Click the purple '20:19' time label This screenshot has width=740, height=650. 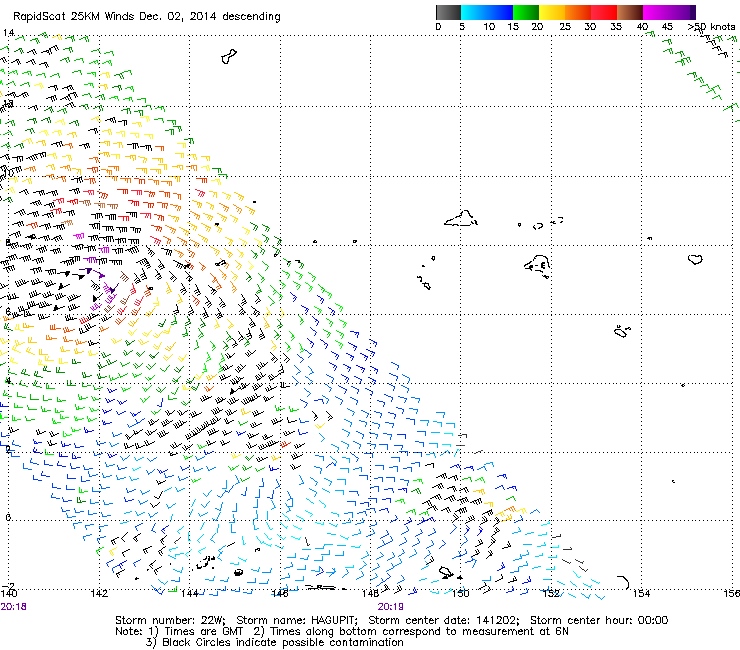[390, 607]
